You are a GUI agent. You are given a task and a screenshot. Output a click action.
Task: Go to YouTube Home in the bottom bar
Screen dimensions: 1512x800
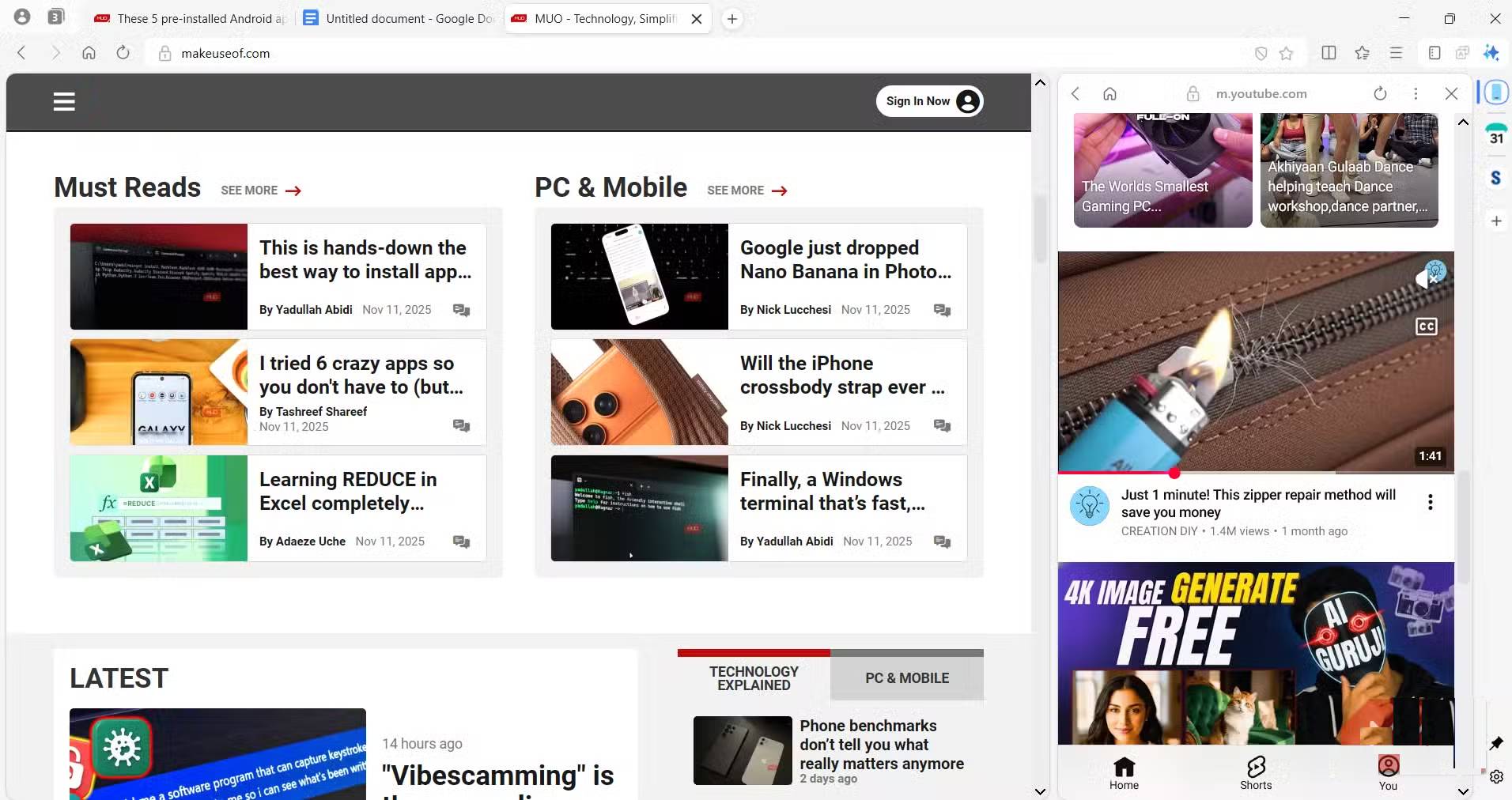click(x=1124, y=773)
